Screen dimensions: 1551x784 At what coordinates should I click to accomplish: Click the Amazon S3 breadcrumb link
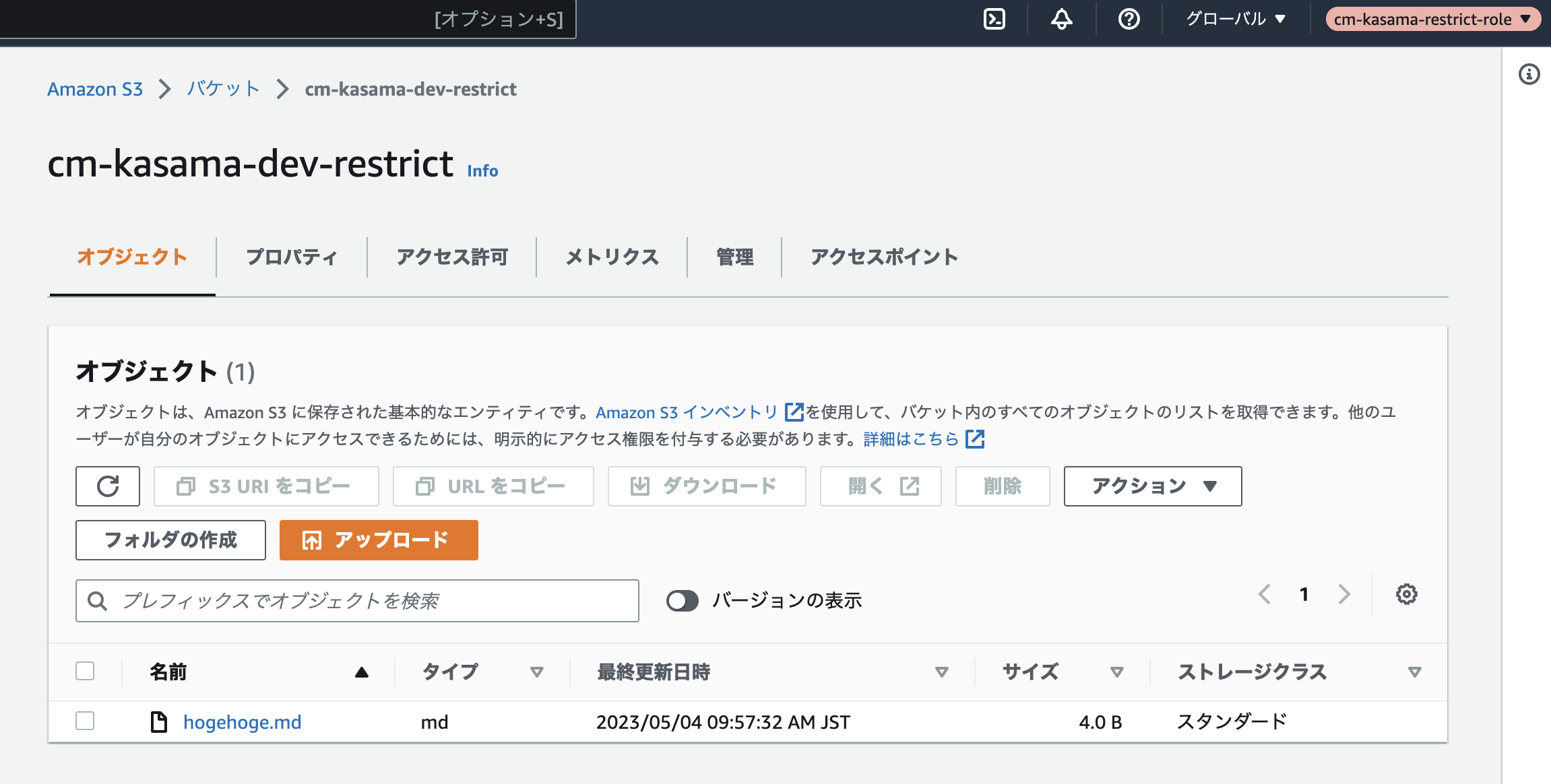tap(95, 89)
